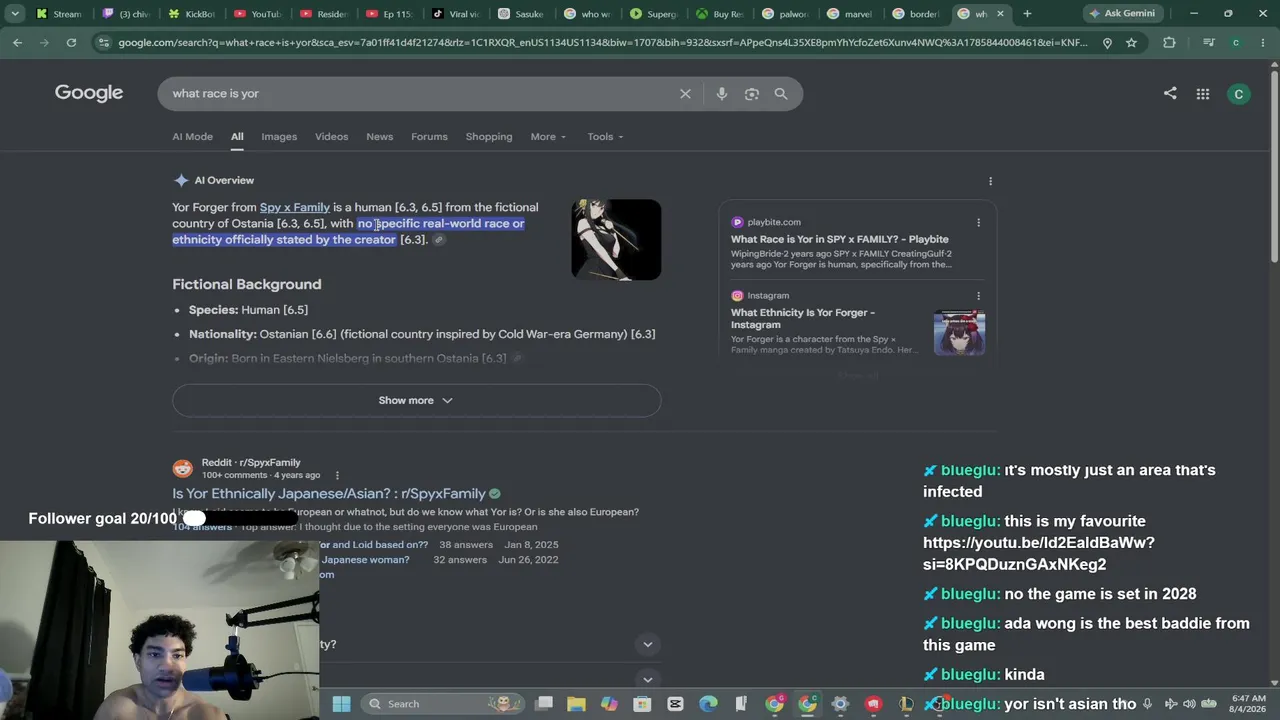Click the browser address bar URL
This screenshot has width=1280, height=720.
603,43
